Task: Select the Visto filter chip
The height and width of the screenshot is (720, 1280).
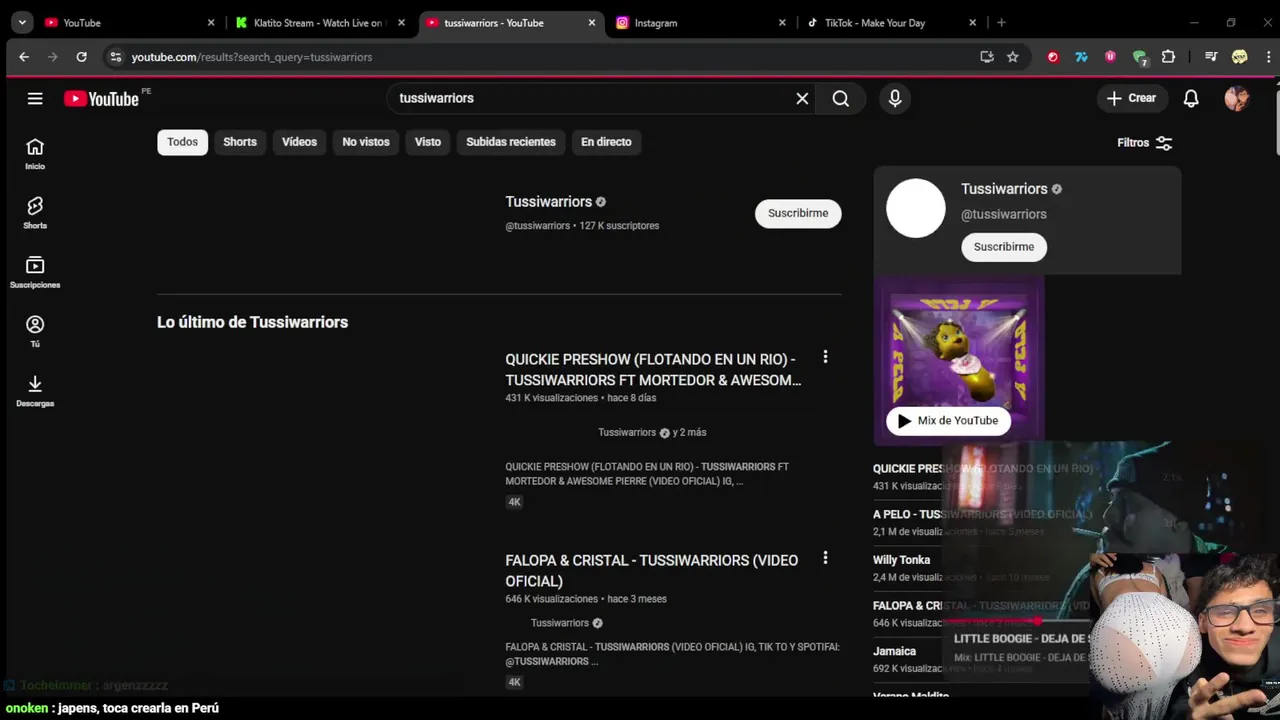Action: tap(428, 142)
